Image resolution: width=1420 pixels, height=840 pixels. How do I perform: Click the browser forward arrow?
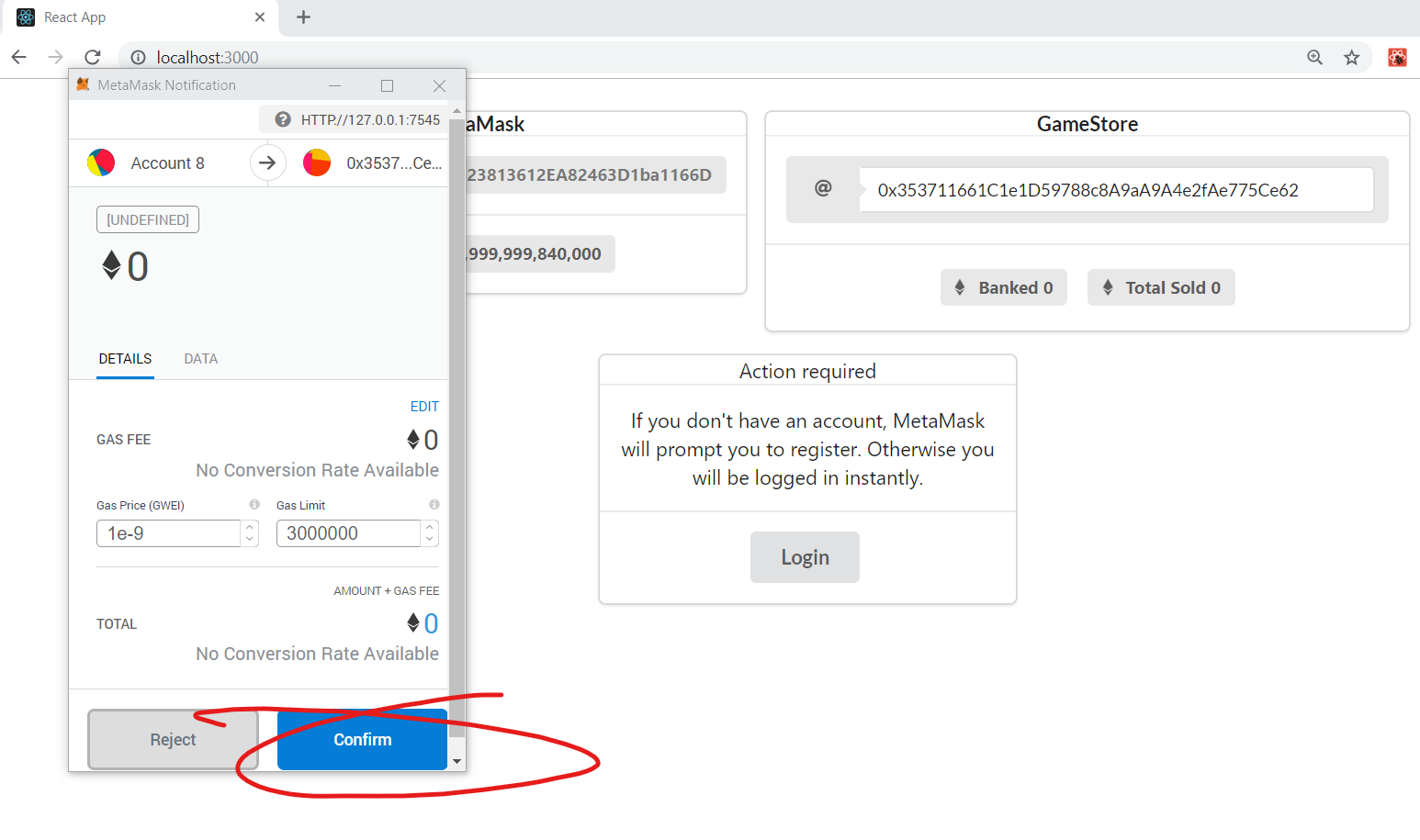(x=55, y=57)
